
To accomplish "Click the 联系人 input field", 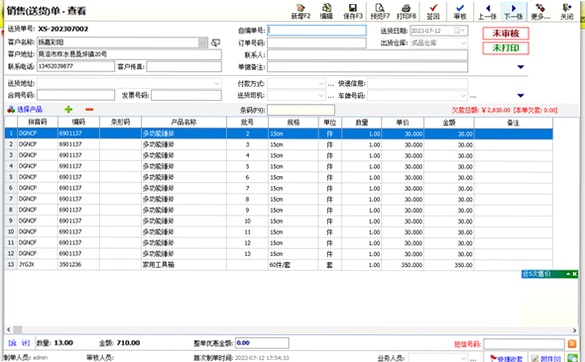I will pyautogui.click(x=367, y=55).
